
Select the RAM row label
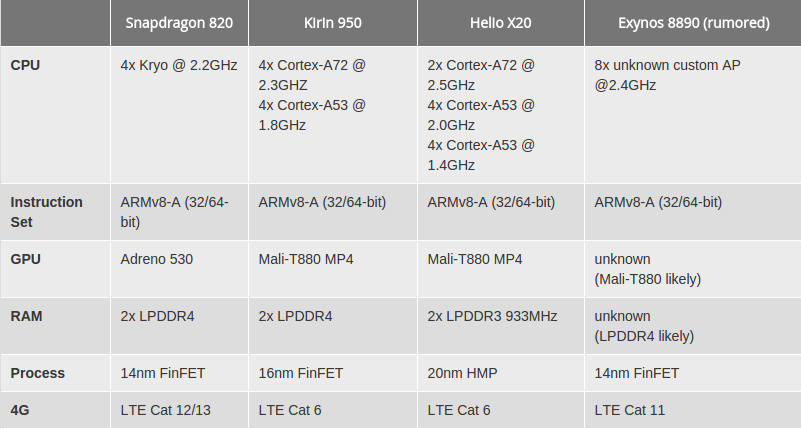[x=26, y=316]
